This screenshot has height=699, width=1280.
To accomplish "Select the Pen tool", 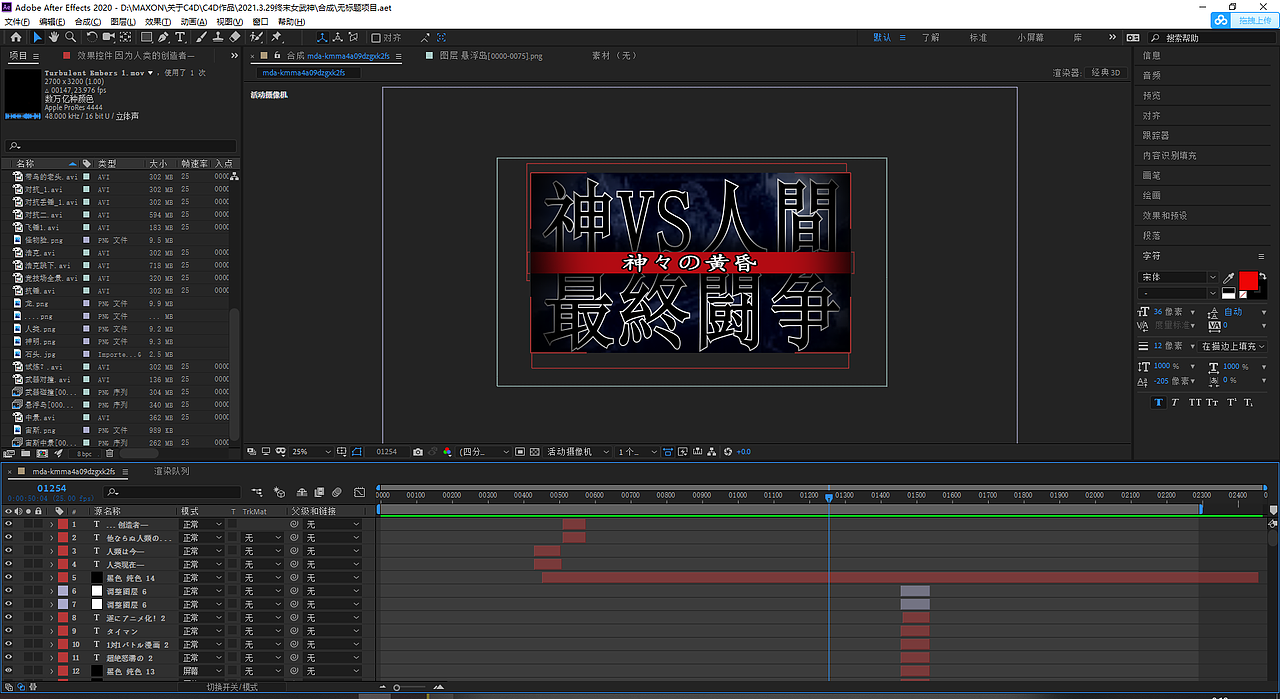I will tap(163, 37).
